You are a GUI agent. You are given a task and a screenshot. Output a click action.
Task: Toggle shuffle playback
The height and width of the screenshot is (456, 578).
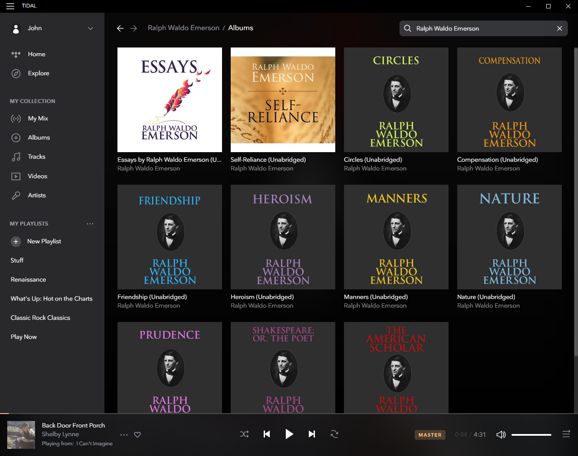tap(244, 434)
